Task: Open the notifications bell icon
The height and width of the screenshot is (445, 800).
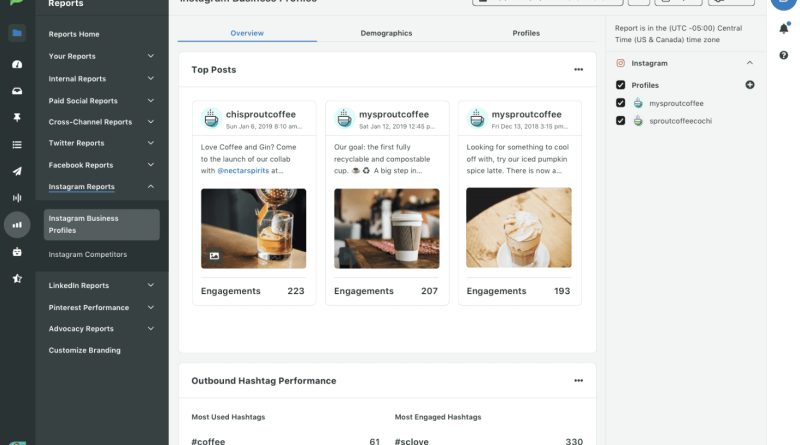Action: [784, 28]
